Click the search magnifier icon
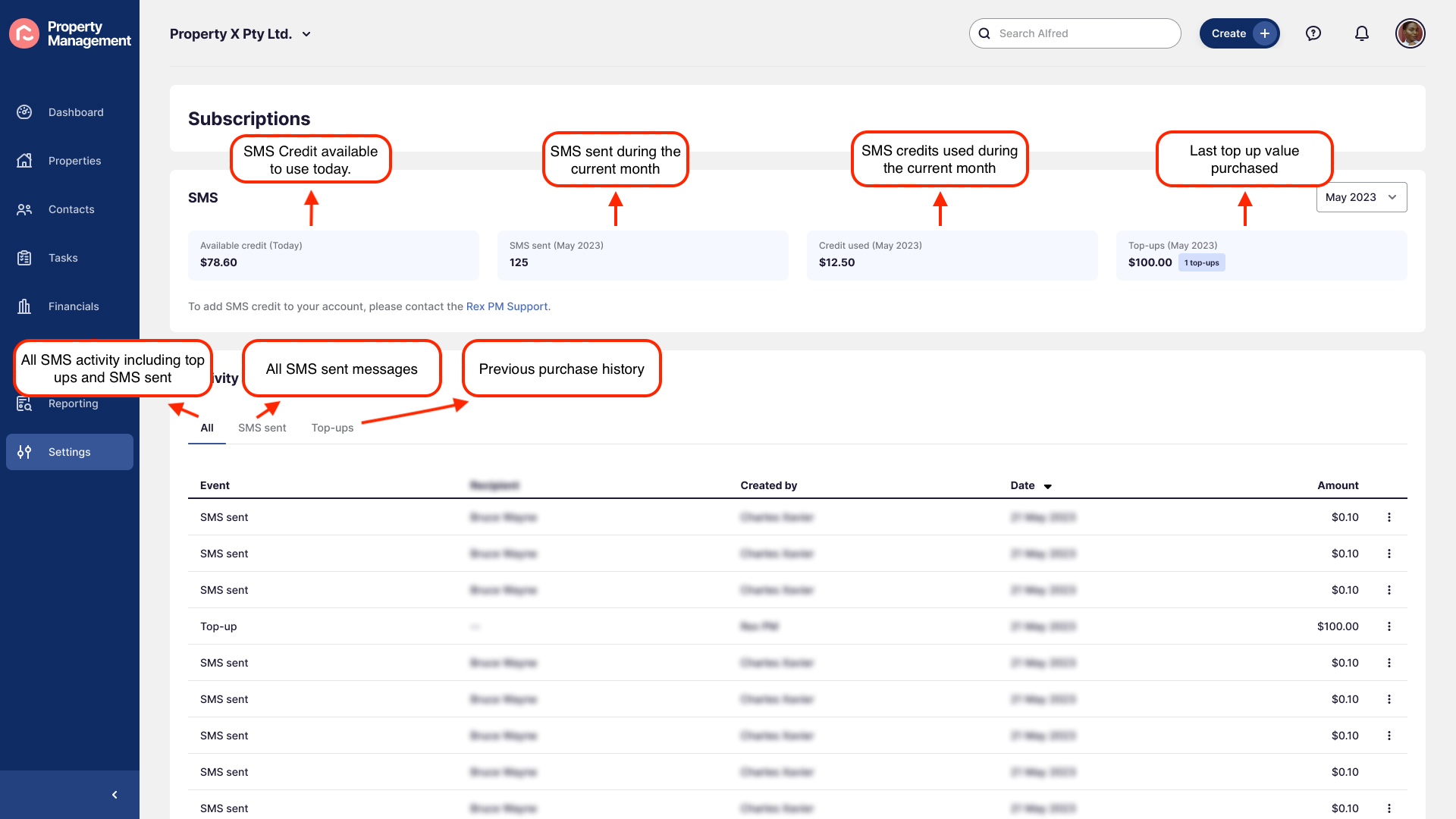The width and height of the screenshot is (1456, 819). click(984, 33)
